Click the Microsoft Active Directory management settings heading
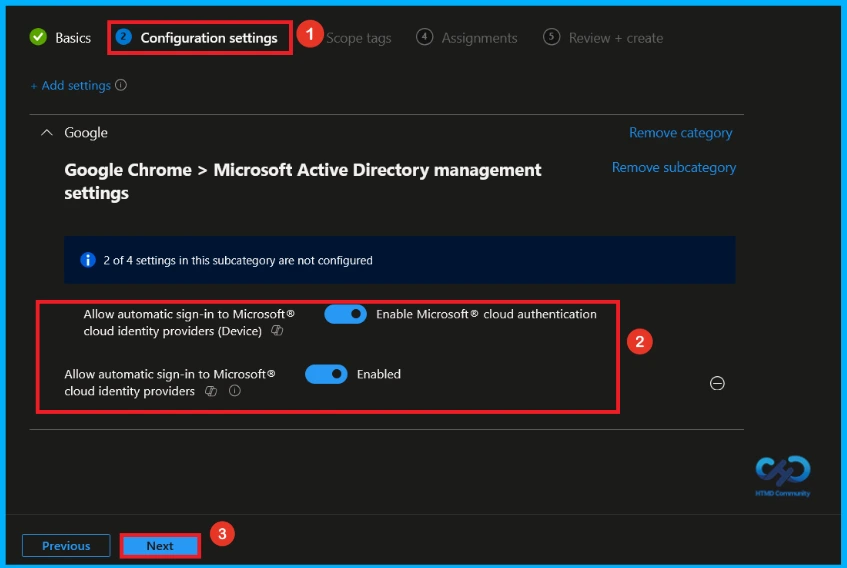 point(302,181)
